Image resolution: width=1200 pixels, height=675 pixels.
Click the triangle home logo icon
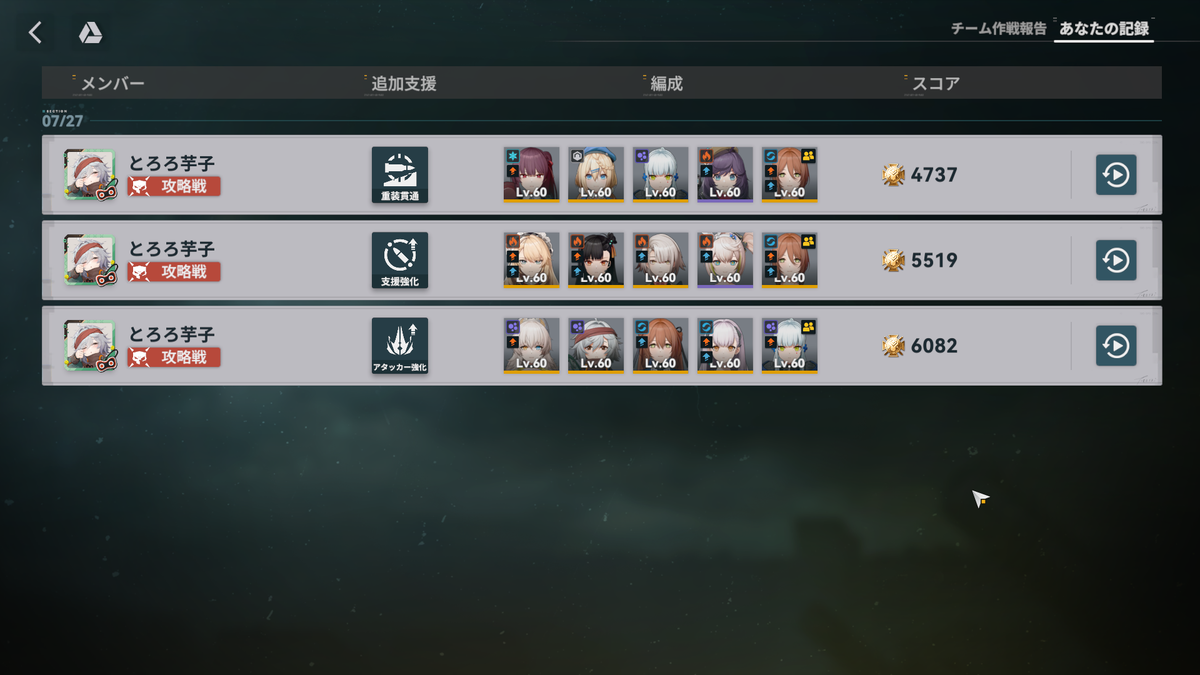pos(91,33)
